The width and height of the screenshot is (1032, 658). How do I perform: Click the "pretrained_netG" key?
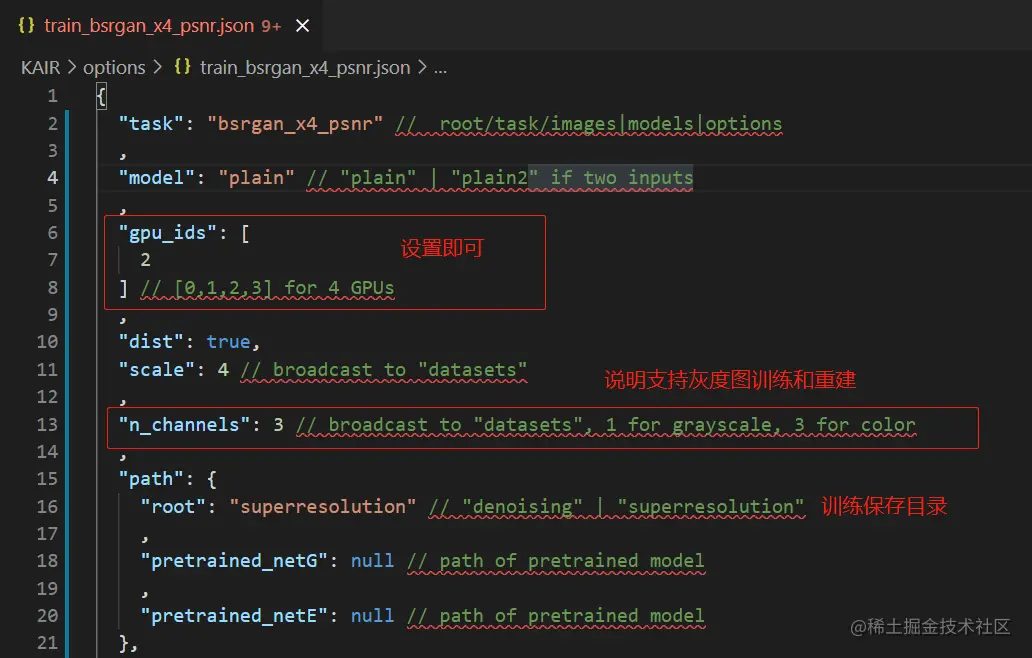[234, 561]
